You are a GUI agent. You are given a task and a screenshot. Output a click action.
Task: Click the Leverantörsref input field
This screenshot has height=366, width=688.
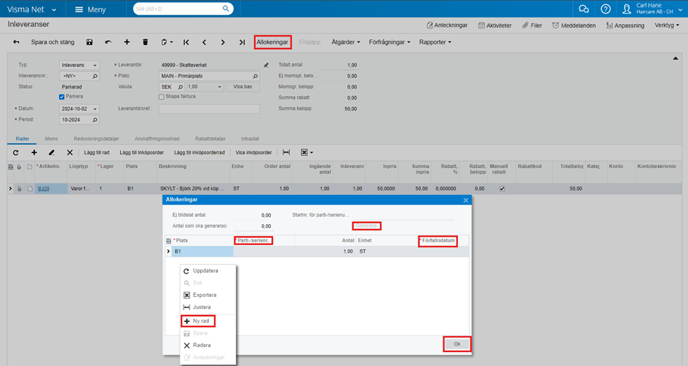(x=209, y=109)
